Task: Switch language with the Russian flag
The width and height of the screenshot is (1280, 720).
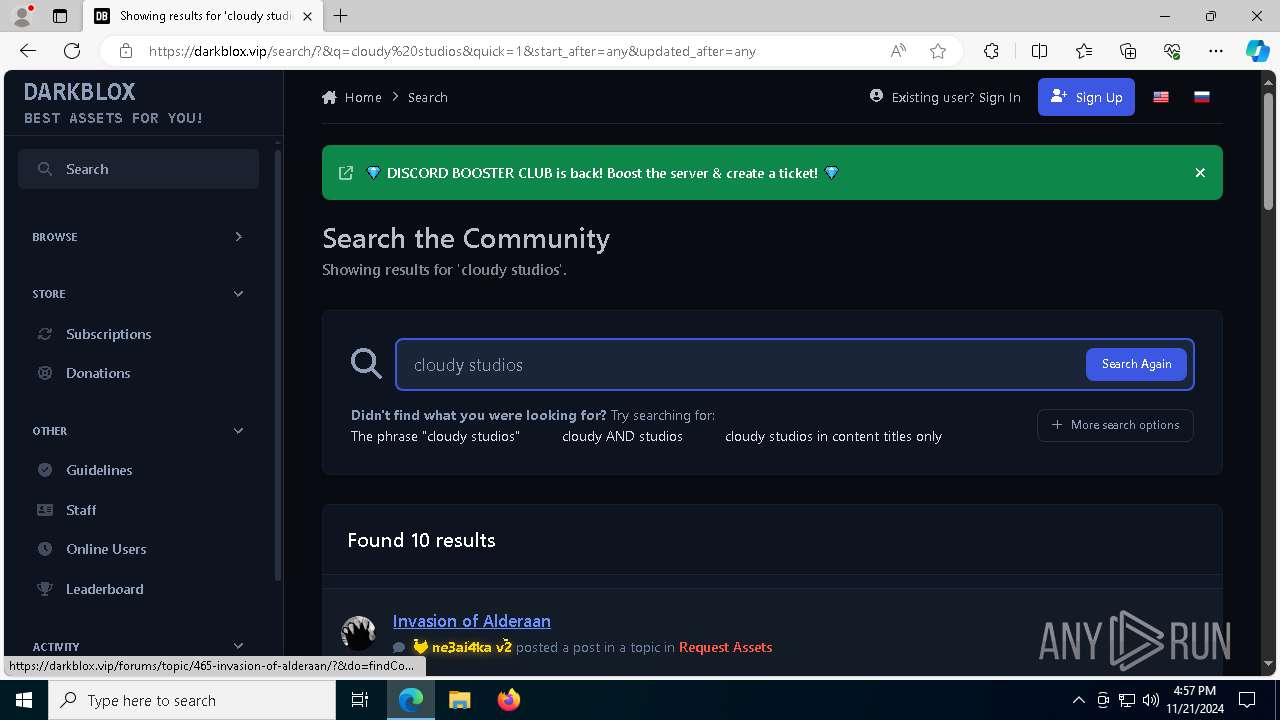Action: 1202,97
